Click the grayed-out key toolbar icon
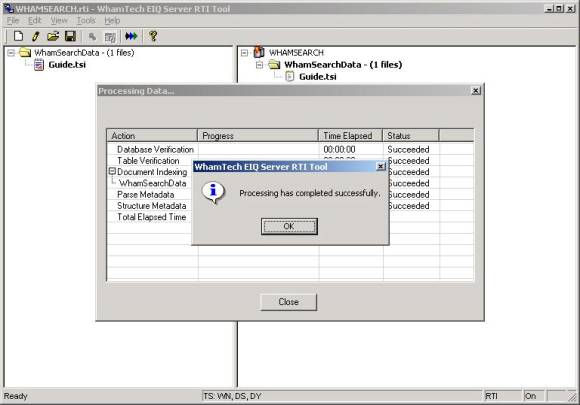Screen dimensions: 580x405 92,36
